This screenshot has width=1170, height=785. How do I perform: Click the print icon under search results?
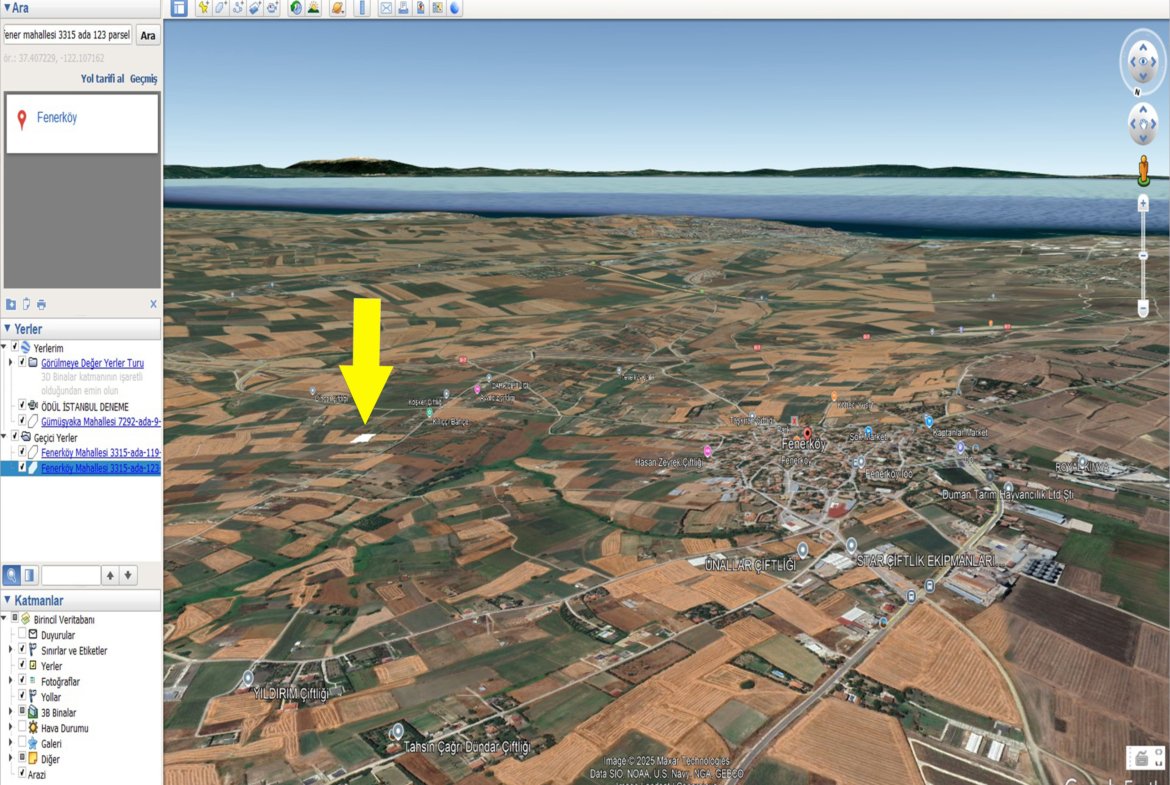pyautogui.click(x=41, y=304)
